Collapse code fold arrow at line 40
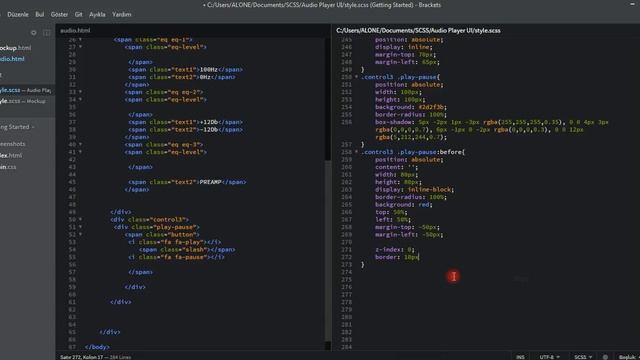640x360 pixels. (x=80, y=144)
